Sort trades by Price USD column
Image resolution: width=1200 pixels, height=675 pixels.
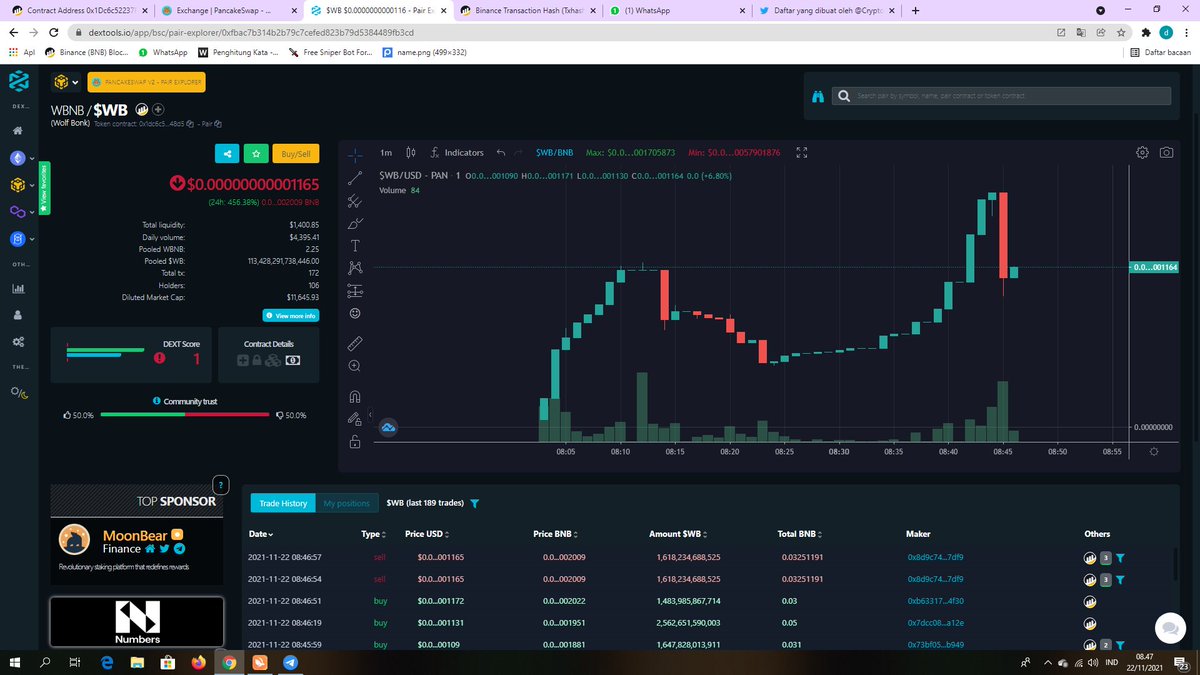tap(428, 534)
